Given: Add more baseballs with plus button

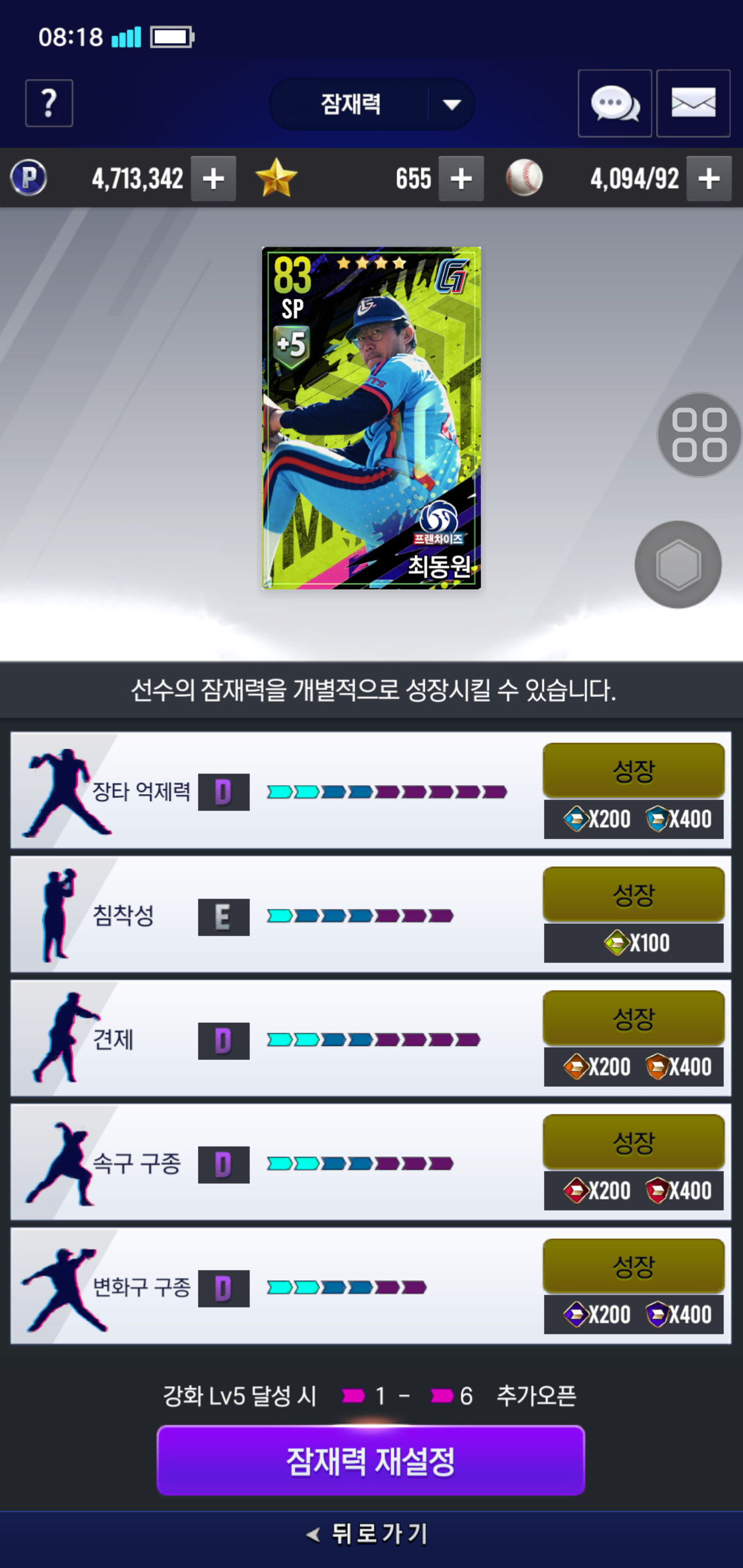Looking at the screenshot, I should point(709,178).
